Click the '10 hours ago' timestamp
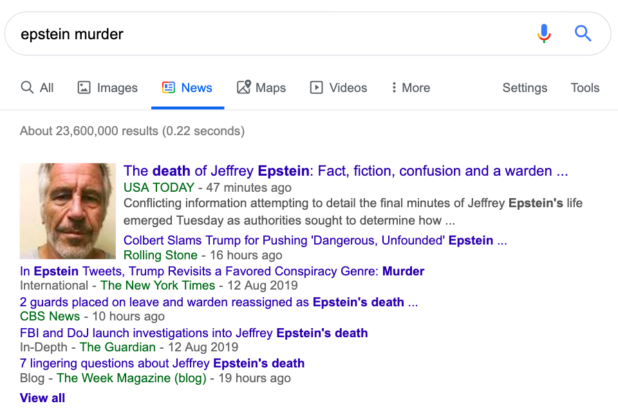Screen dimensions: 618x417 [x=128, y=316]
